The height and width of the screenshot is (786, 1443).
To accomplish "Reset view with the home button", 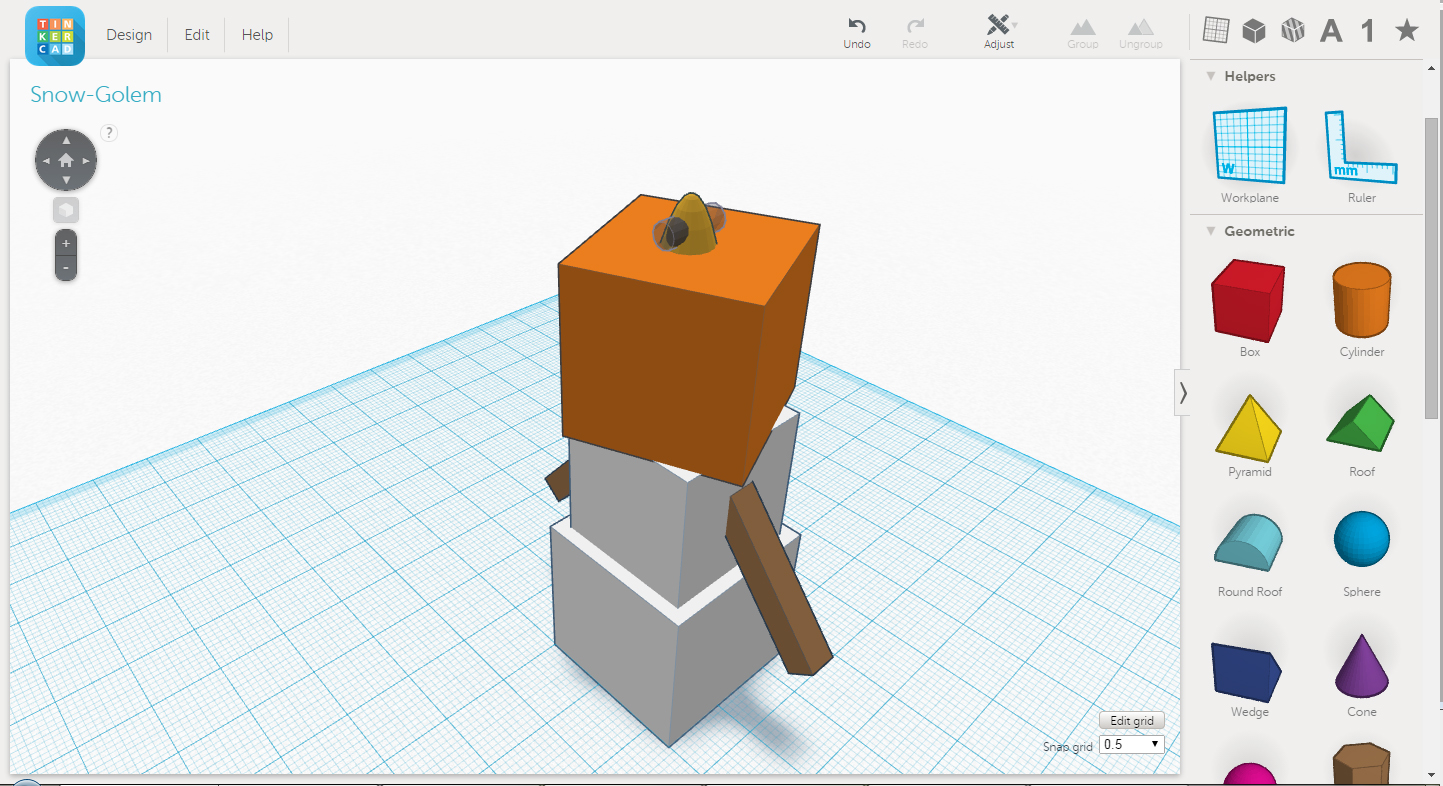I will coord(66,160).
